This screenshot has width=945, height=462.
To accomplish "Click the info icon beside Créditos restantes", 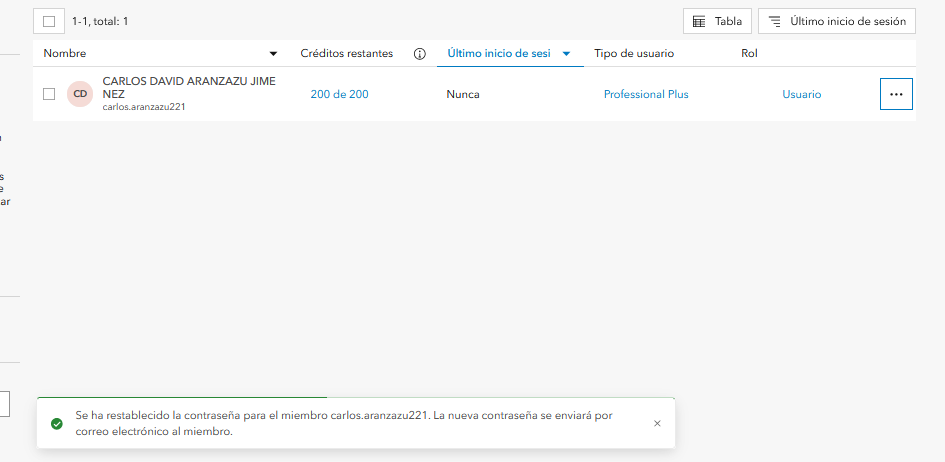I will pos(419,54).
